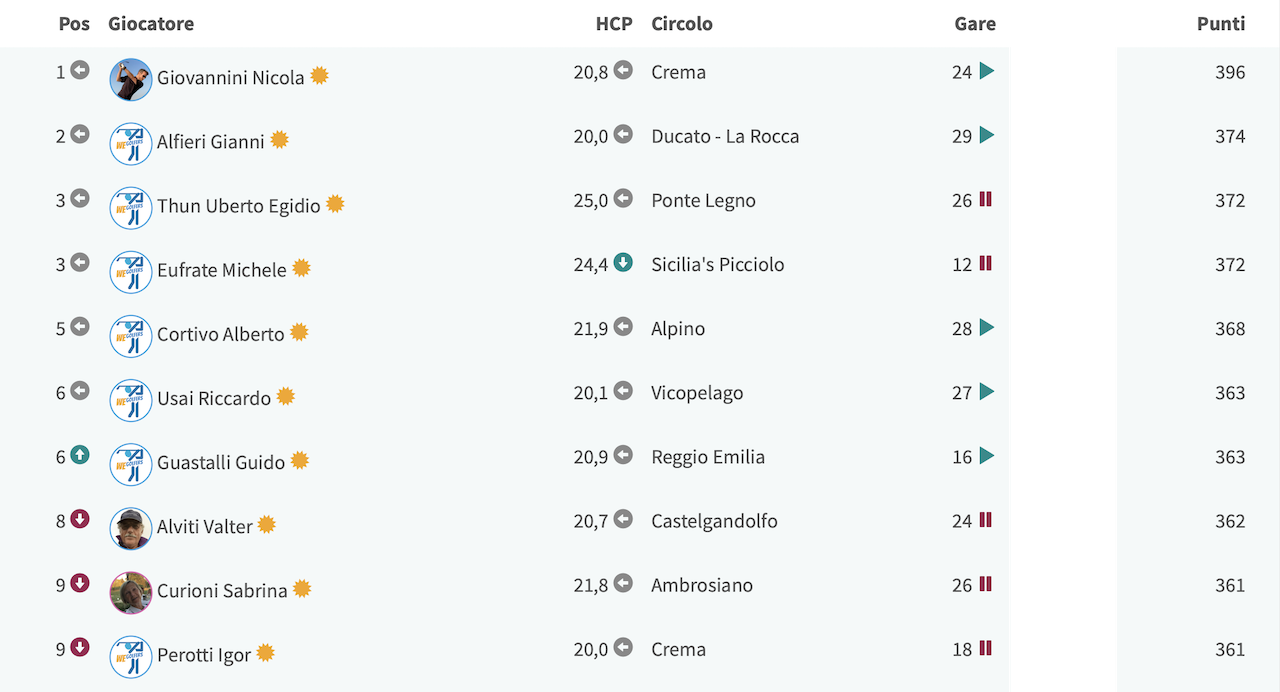The width and height of the screenshot is (1280, 692).
Task: Click the red down arrow beside Alviti Valter's position
Action: point(80,519)
